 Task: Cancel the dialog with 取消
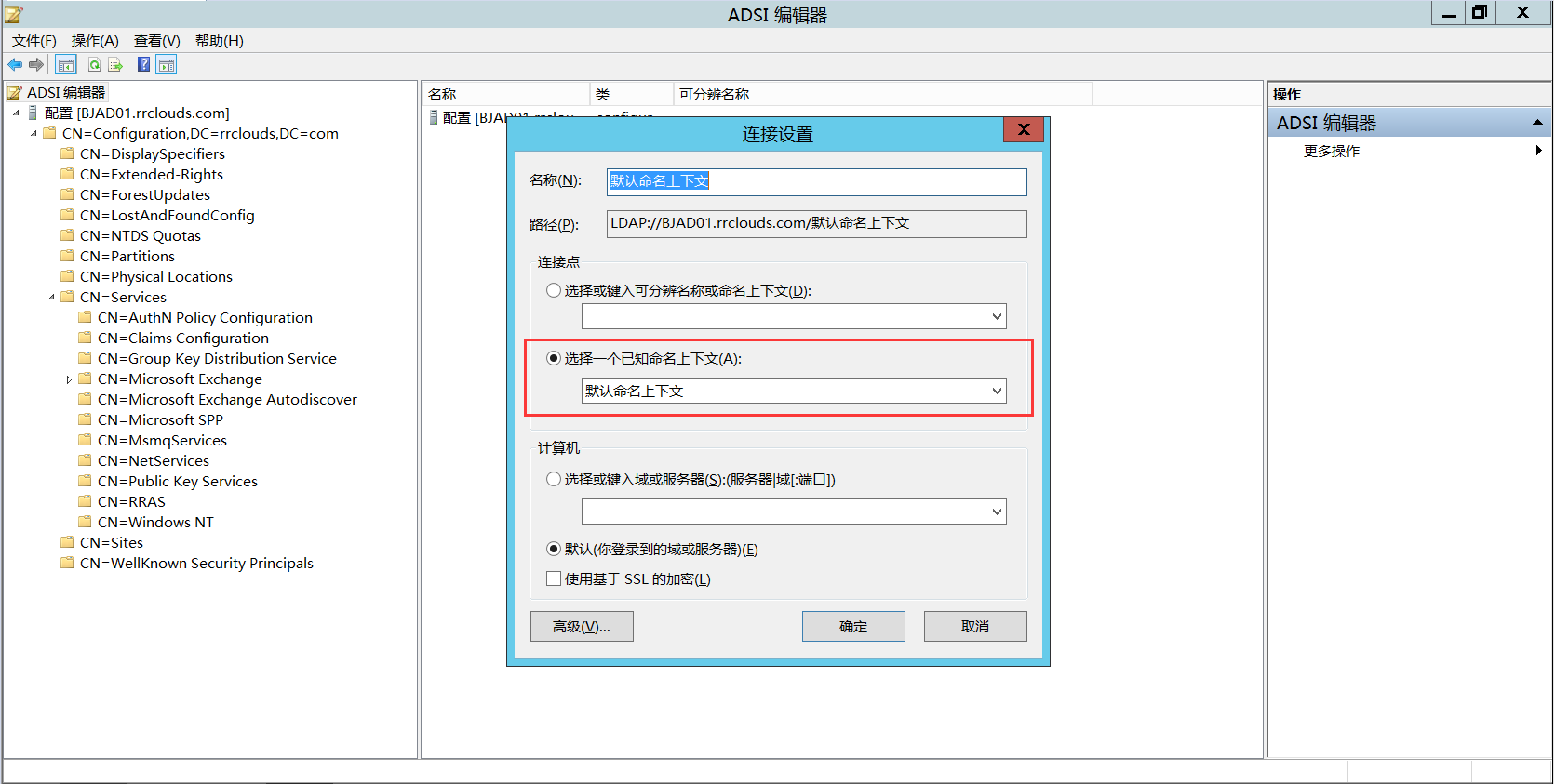pyautogui.click(x=975, y=626)
